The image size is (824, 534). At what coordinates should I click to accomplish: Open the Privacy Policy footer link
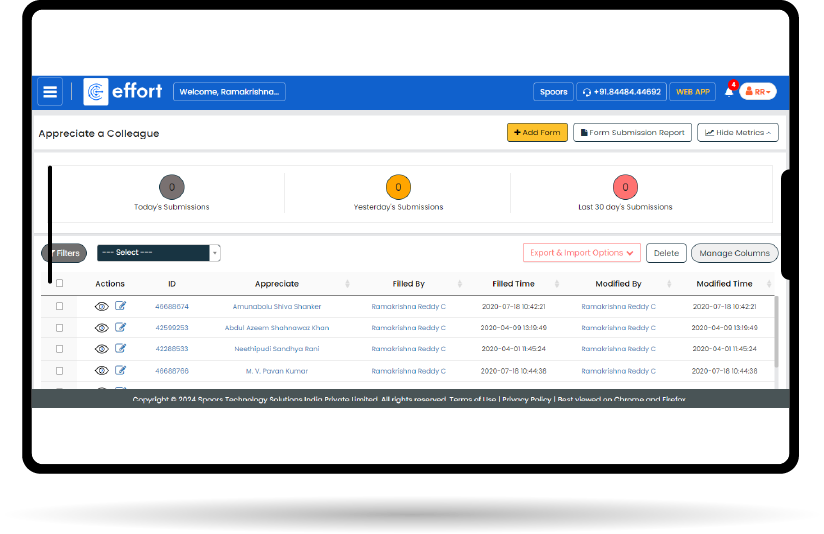pos(526,399)
